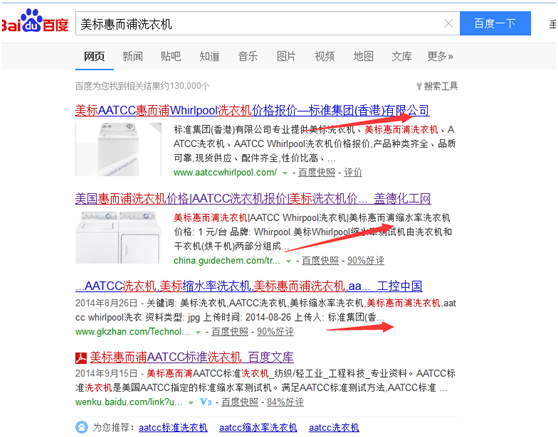
Task: Click the 为您推荐 paw icon
Action: click(x=82, y=427)
